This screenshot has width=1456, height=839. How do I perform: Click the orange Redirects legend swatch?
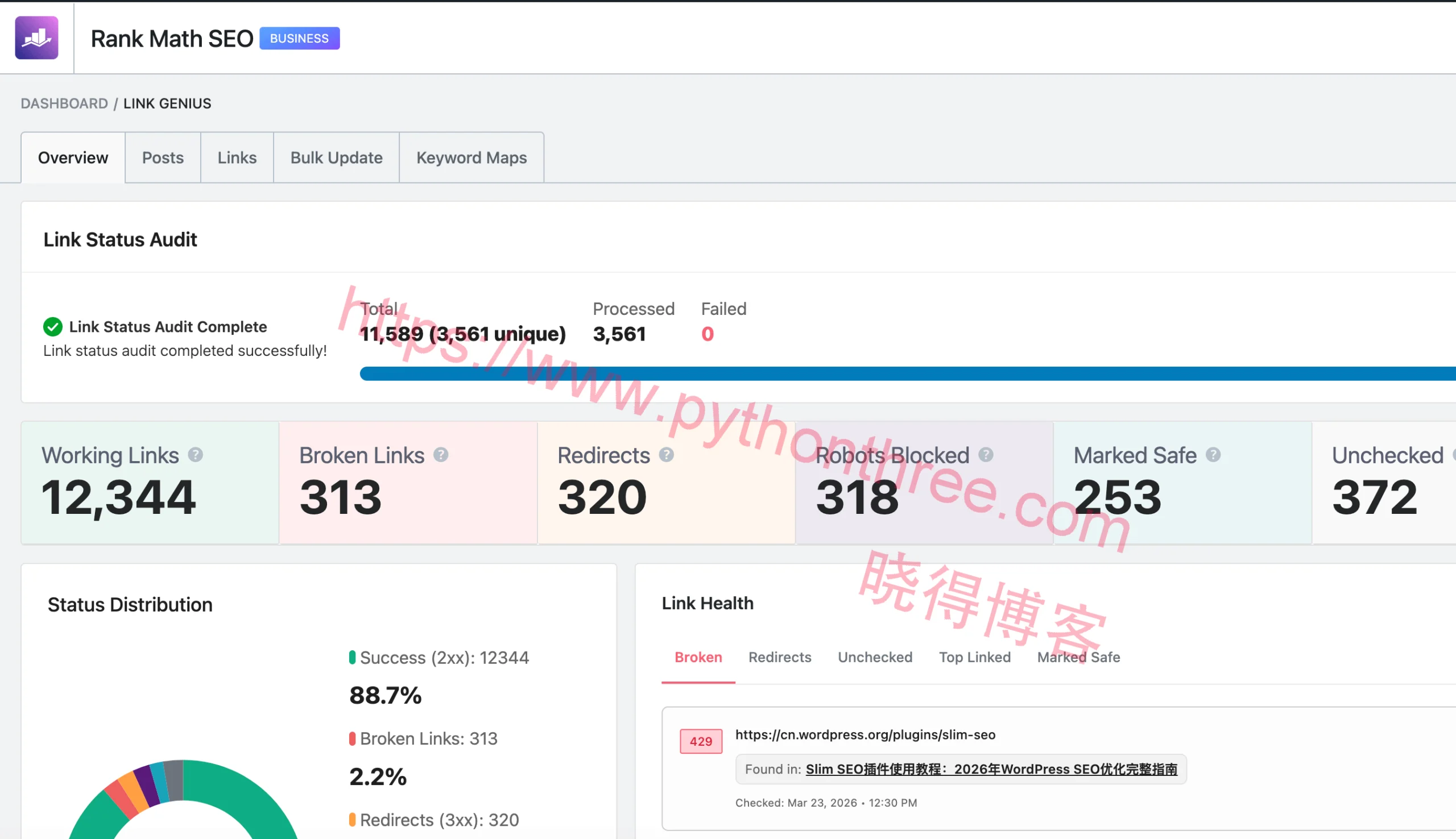352,820
